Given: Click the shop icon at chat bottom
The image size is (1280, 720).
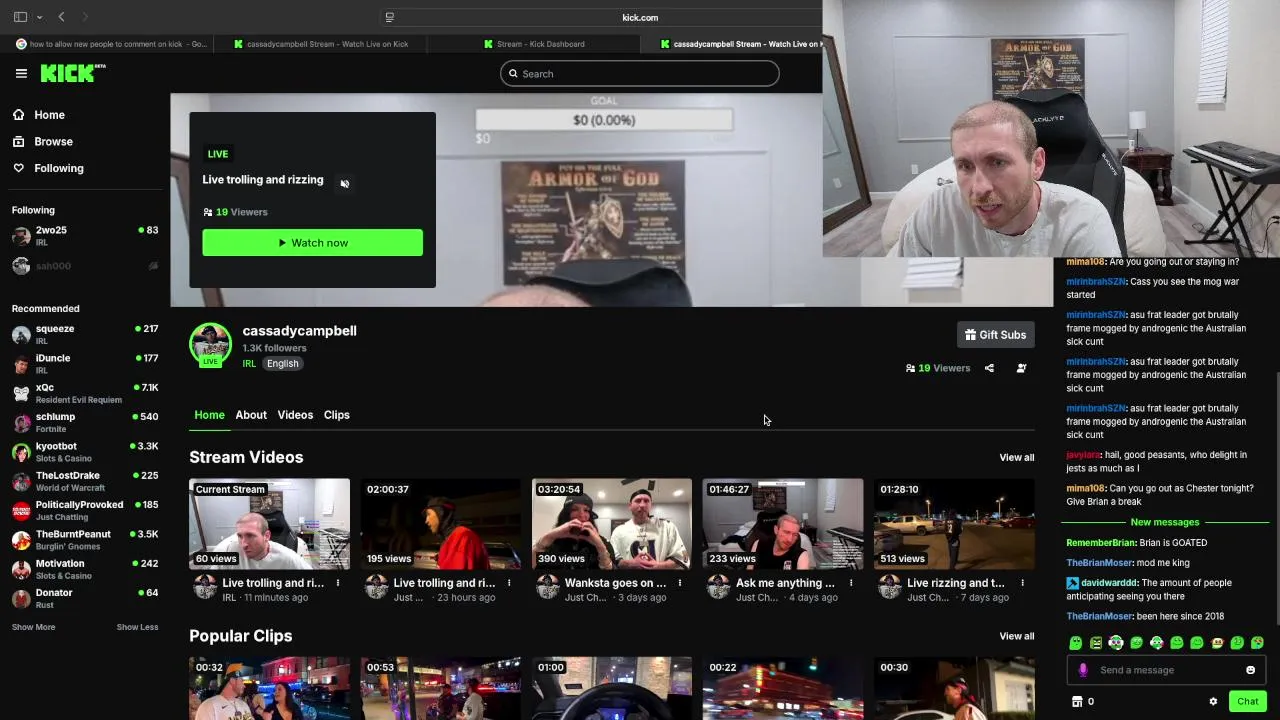Looking at the screenshot, I should (x=1077, y=701).
